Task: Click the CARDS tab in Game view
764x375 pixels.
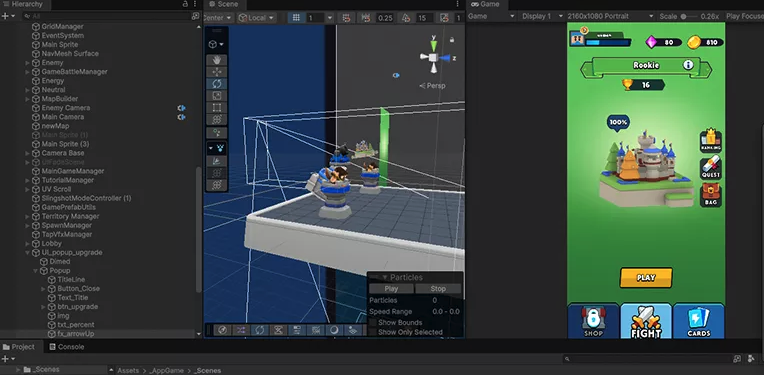Action: (x=699, y=320)
